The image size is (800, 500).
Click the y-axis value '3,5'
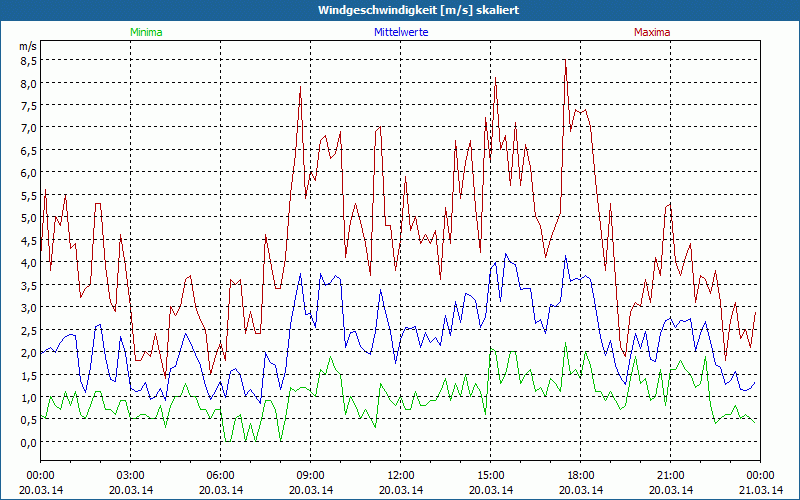coord(29,285)
